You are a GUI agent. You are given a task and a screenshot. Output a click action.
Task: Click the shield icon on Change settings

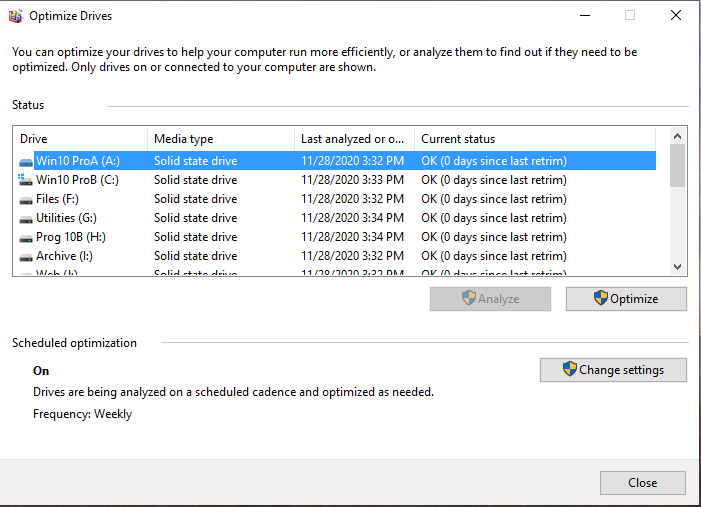(x=569, y=369)
